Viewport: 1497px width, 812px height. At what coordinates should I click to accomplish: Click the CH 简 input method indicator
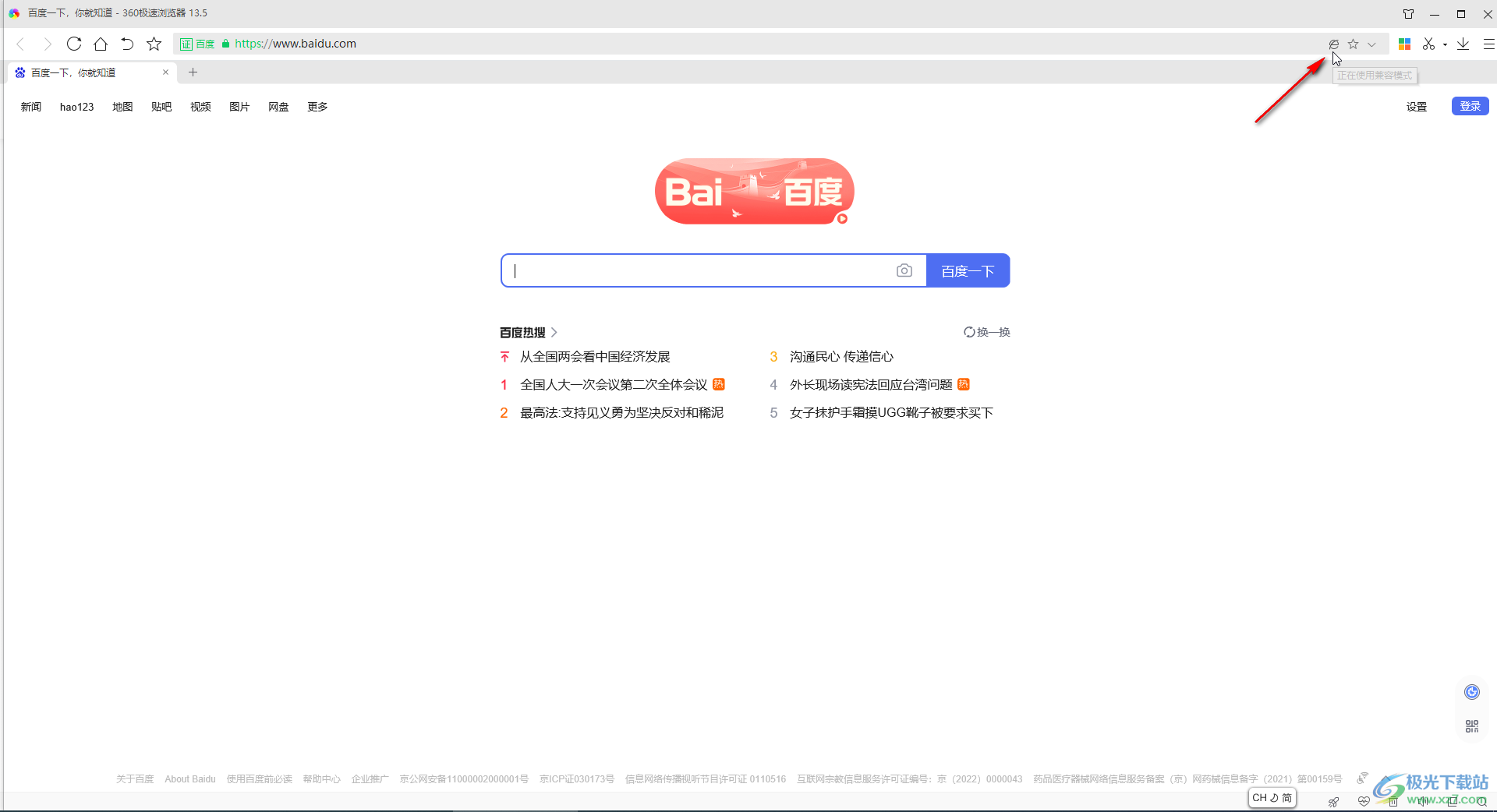(1272, 798)
